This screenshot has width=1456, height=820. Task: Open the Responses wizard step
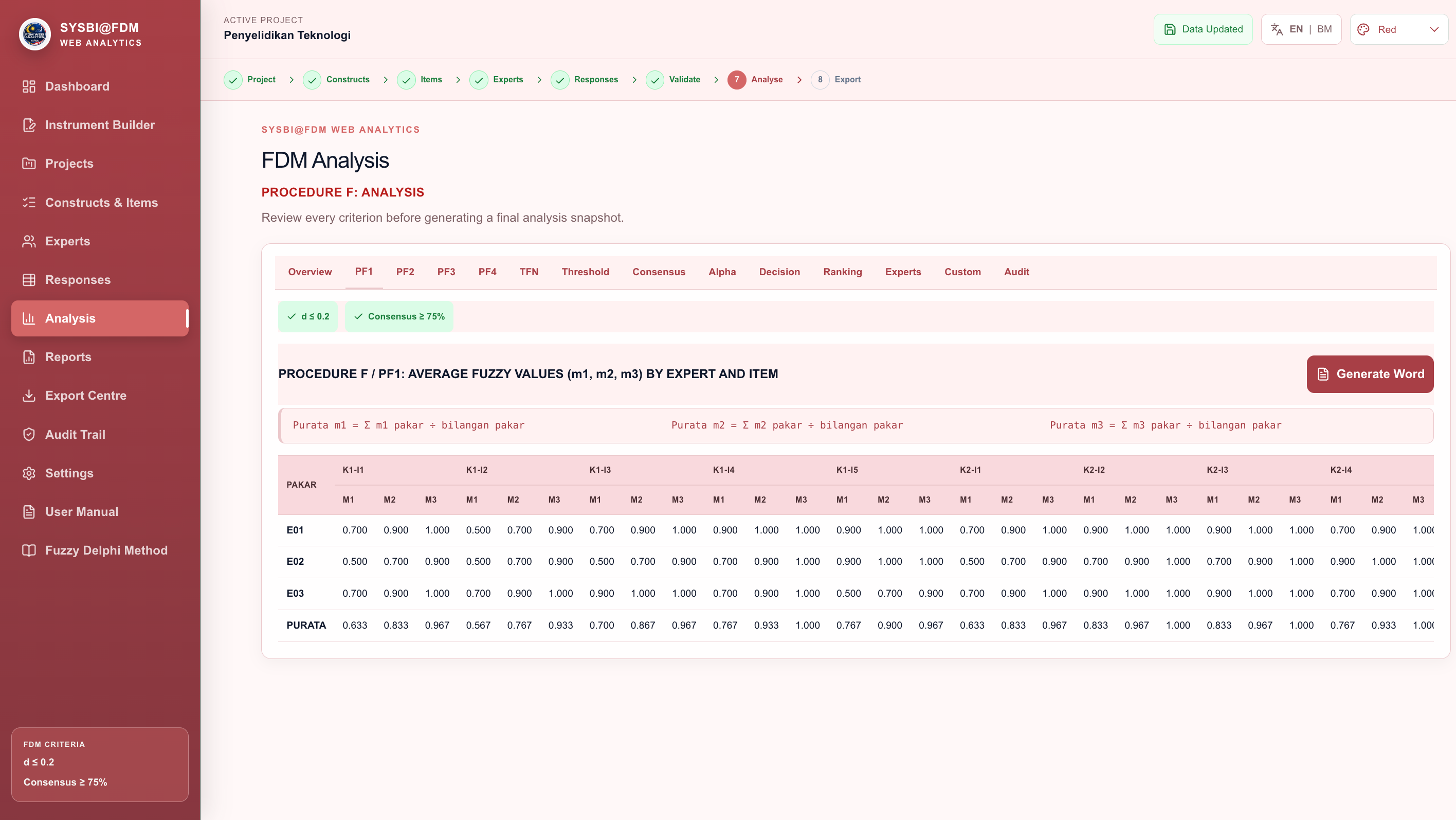[x=585, y=80]
